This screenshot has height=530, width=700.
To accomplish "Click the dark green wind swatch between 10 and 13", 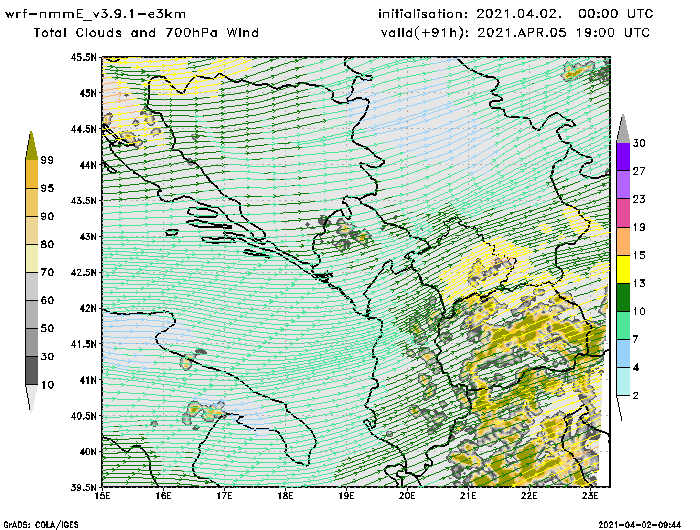I will pyautogui.click(x=623, y=297).
